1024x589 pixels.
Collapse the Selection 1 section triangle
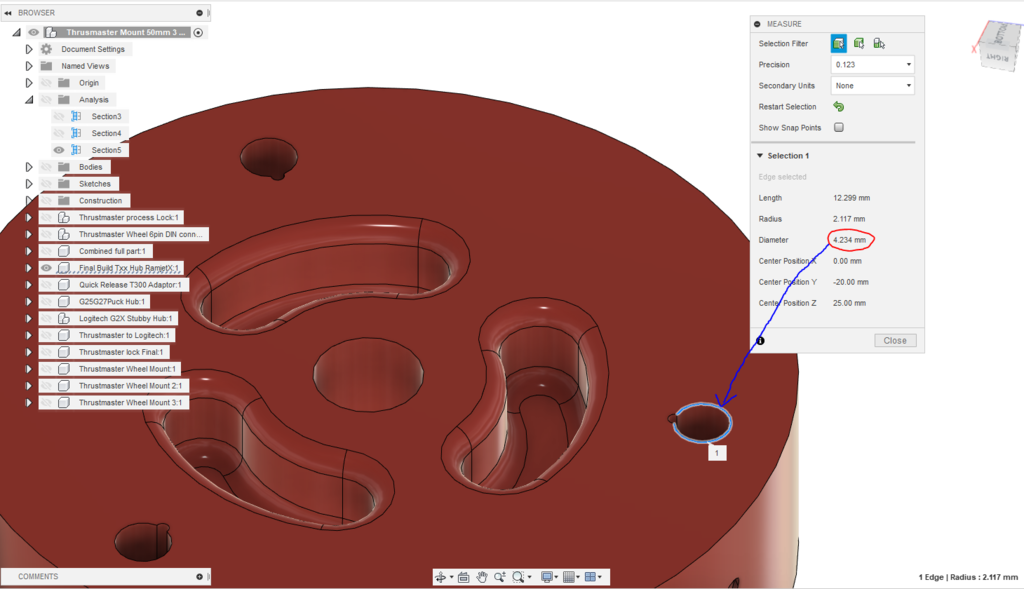tap(760, 155)
